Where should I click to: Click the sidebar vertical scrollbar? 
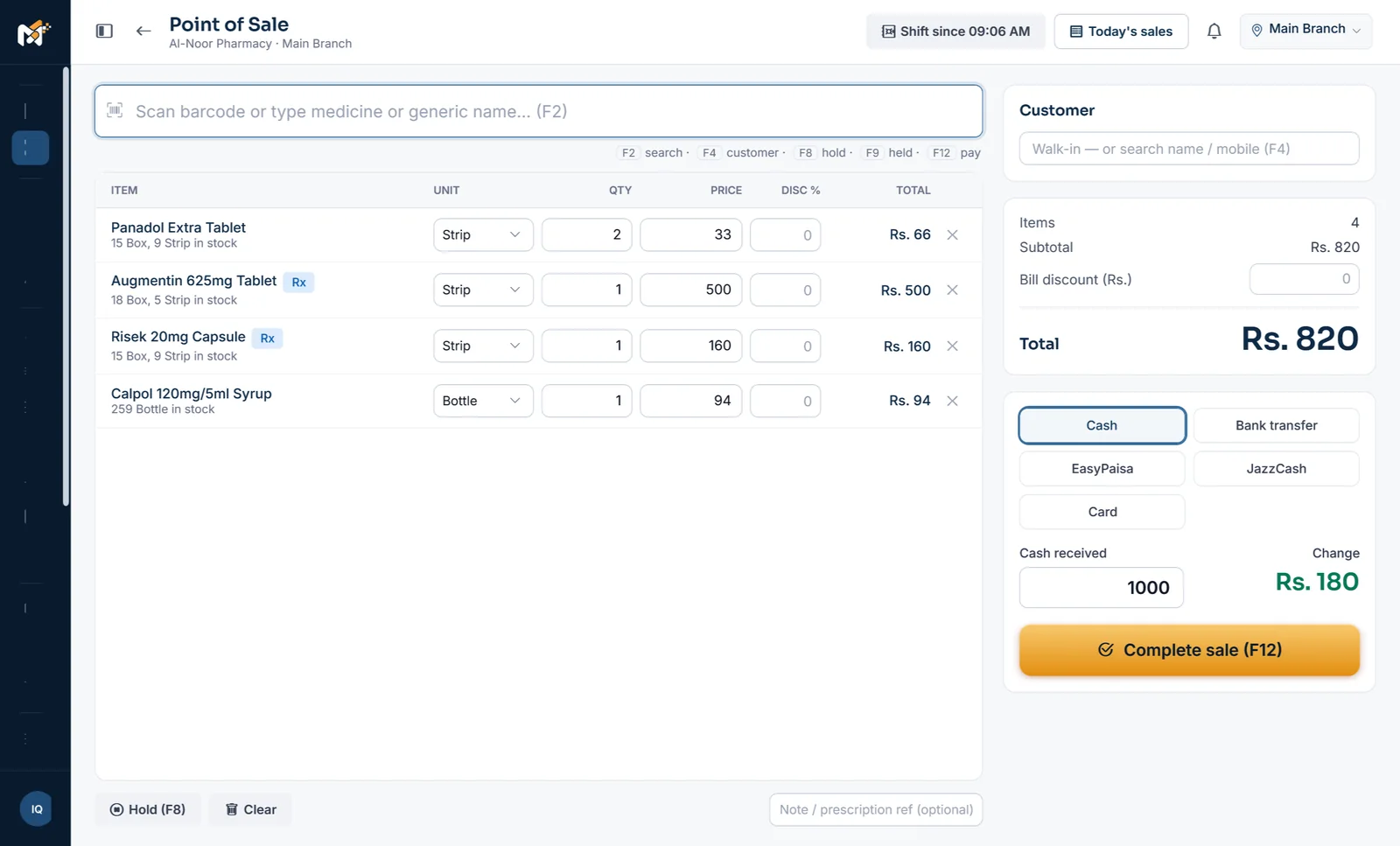pos(66,287)
